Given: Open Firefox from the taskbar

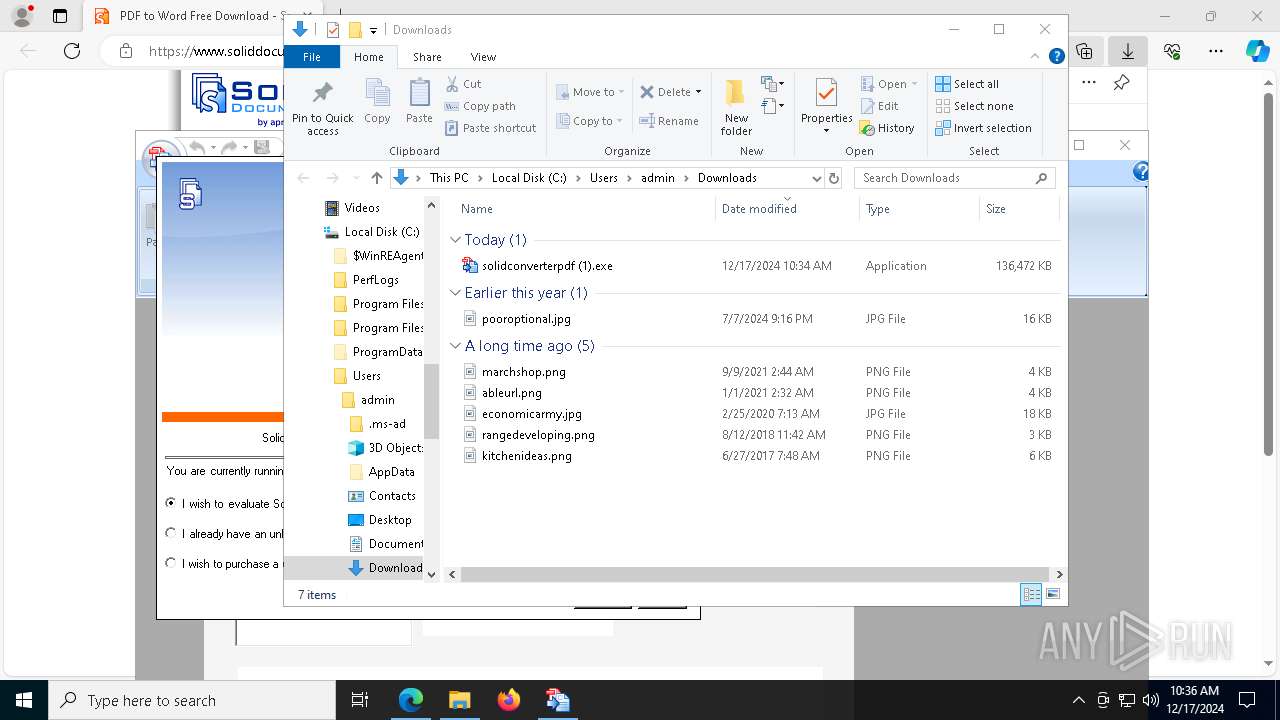Looking at the screenshot, I should (508, 700).
